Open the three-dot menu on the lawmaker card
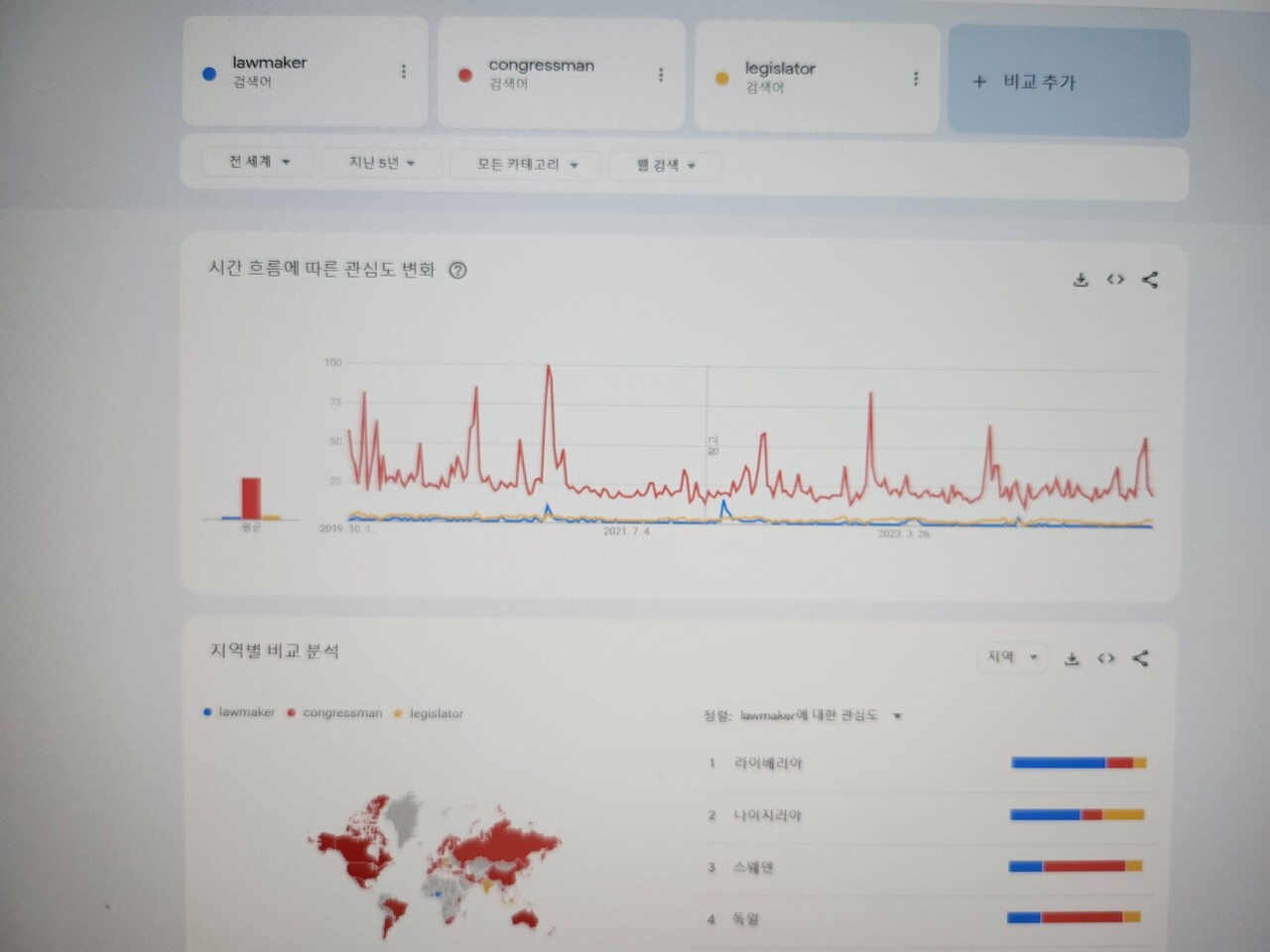Screen dimensions: 1270x952 pyautogui.click(x=403, y=71)
